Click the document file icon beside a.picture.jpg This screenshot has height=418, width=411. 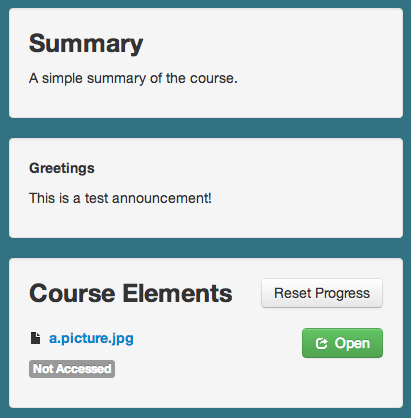point(35,338)
